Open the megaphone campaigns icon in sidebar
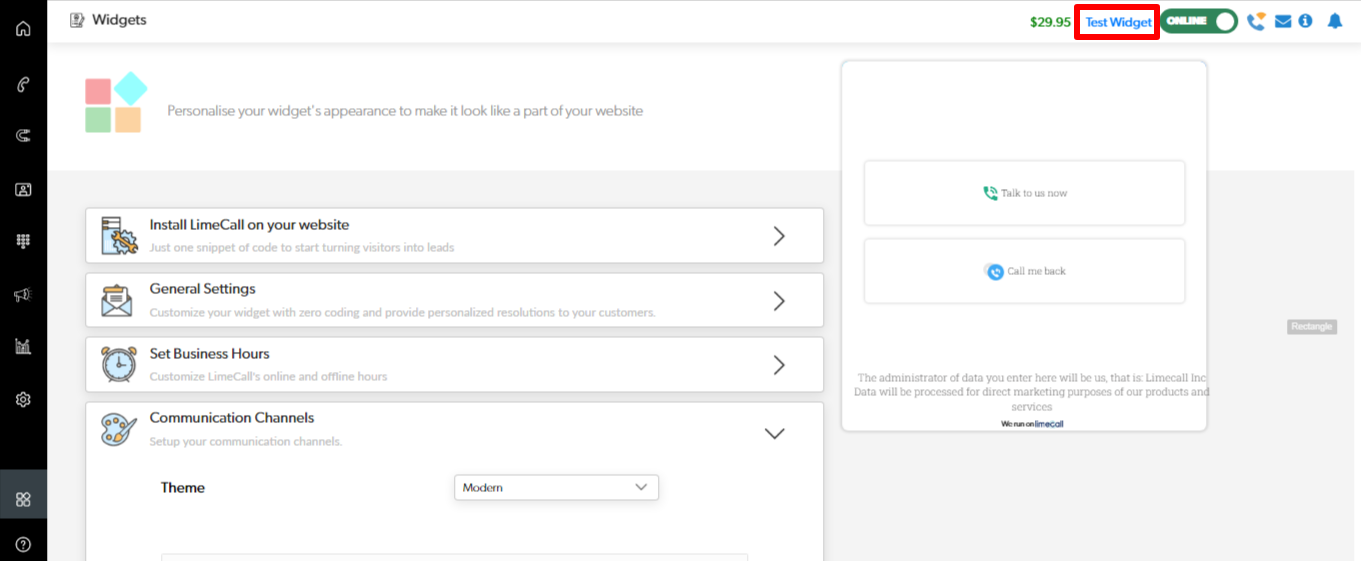Screen dimensions: 1361x561 (x=23, y=294)
